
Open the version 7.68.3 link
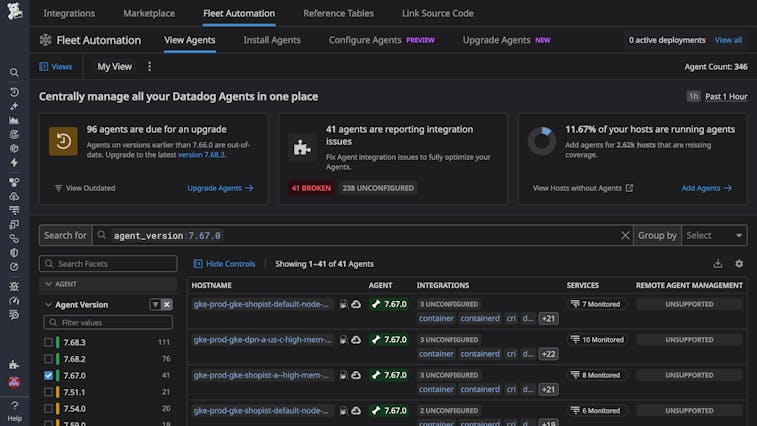(x=201, y=155)
